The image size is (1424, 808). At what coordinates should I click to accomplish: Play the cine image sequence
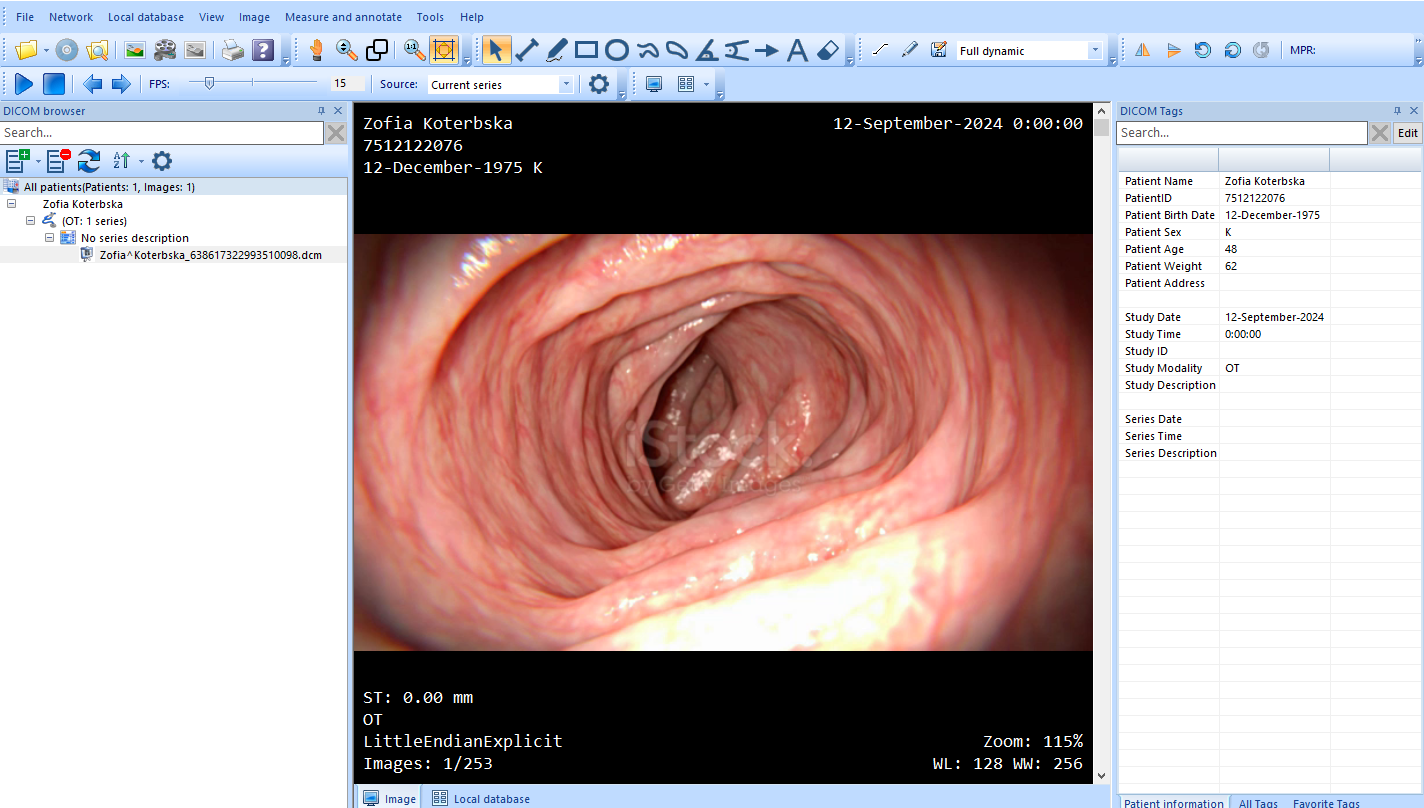[24, 84]
